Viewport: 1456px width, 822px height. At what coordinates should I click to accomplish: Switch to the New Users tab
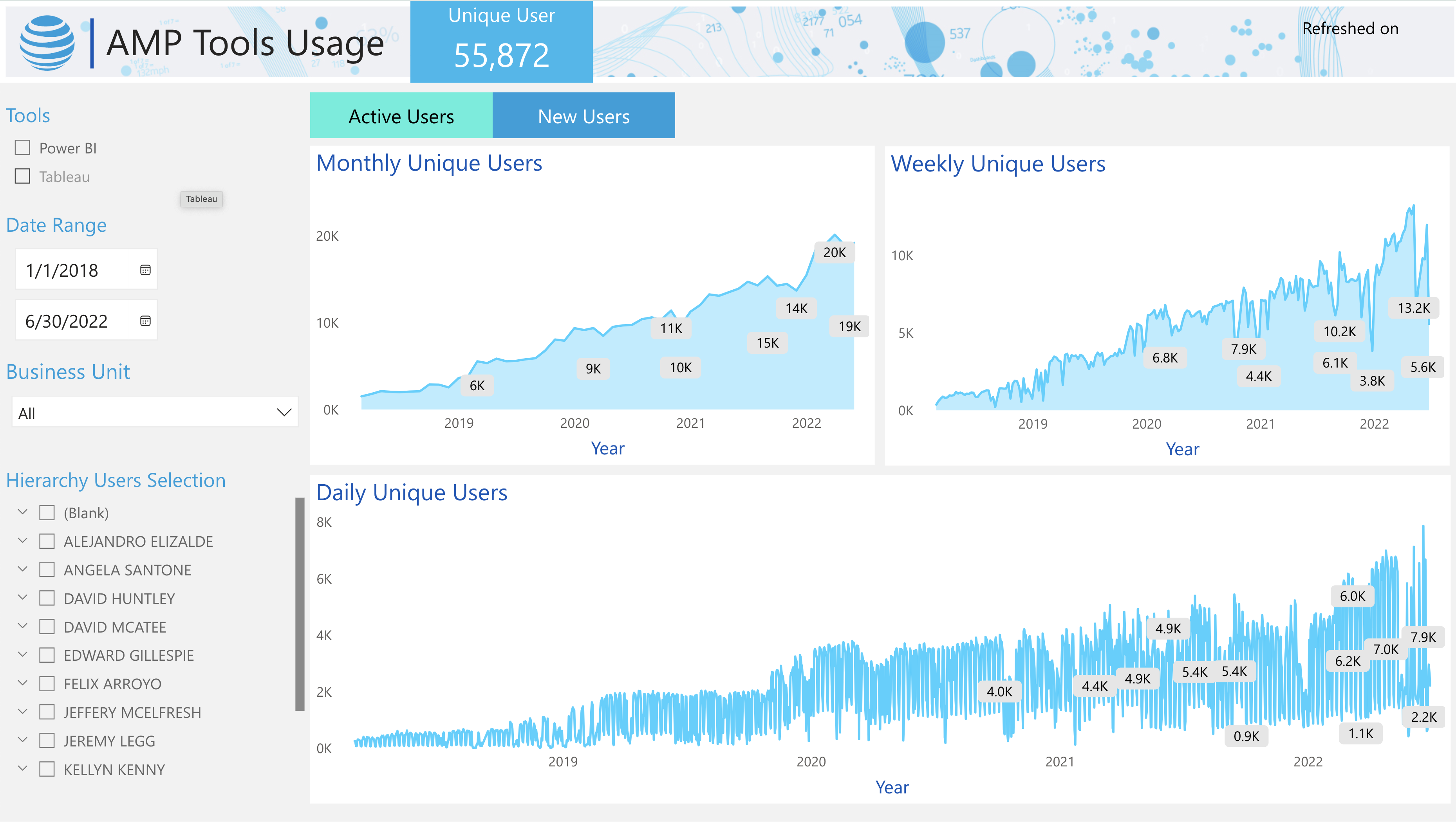pyautogui.click(x=583, y=116)
